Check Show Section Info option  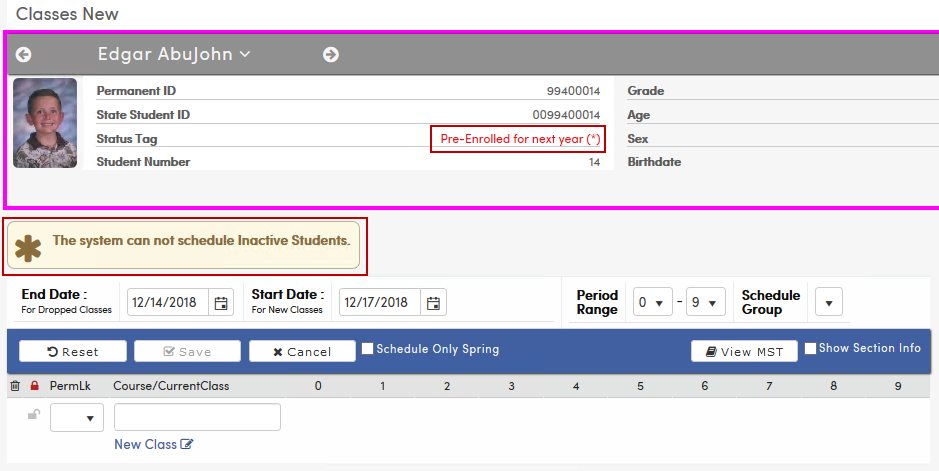tap(810, 348)
